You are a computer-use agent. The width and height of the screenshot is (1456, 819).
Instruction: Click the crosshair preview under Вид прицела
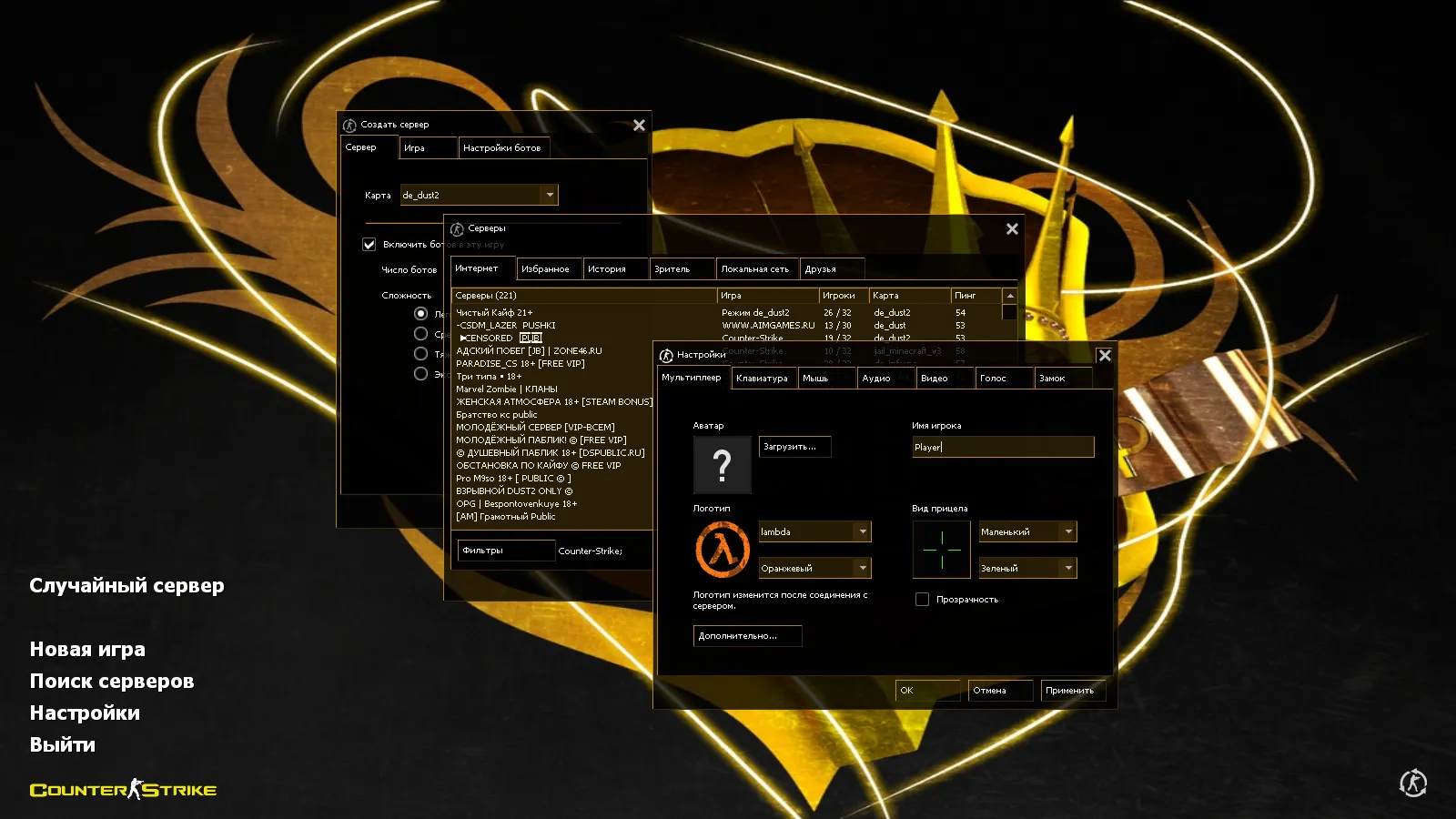pos(941,549)
